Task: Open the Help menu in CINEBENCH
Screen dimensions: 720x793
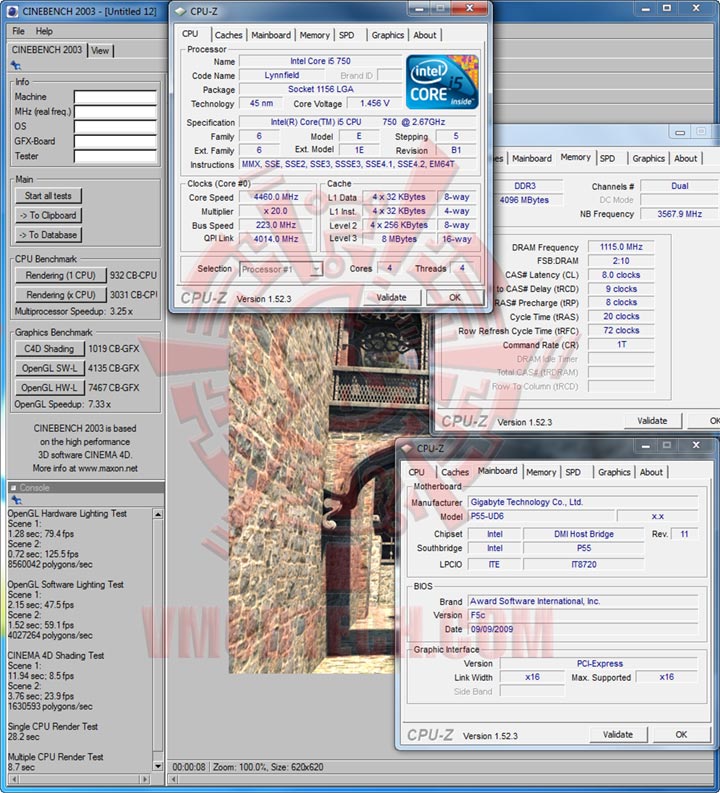Action: click(x=44, y=31)
